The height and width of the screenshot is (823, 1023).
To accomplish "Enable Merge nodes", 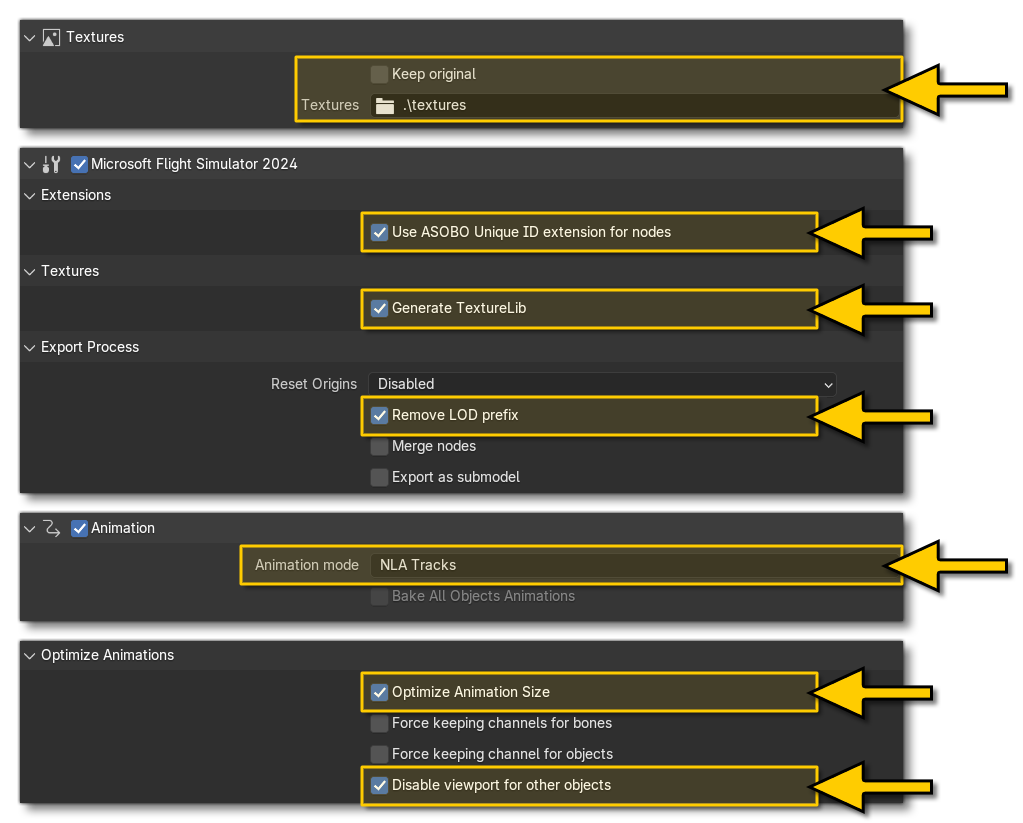I will click(x=379, y=446).
